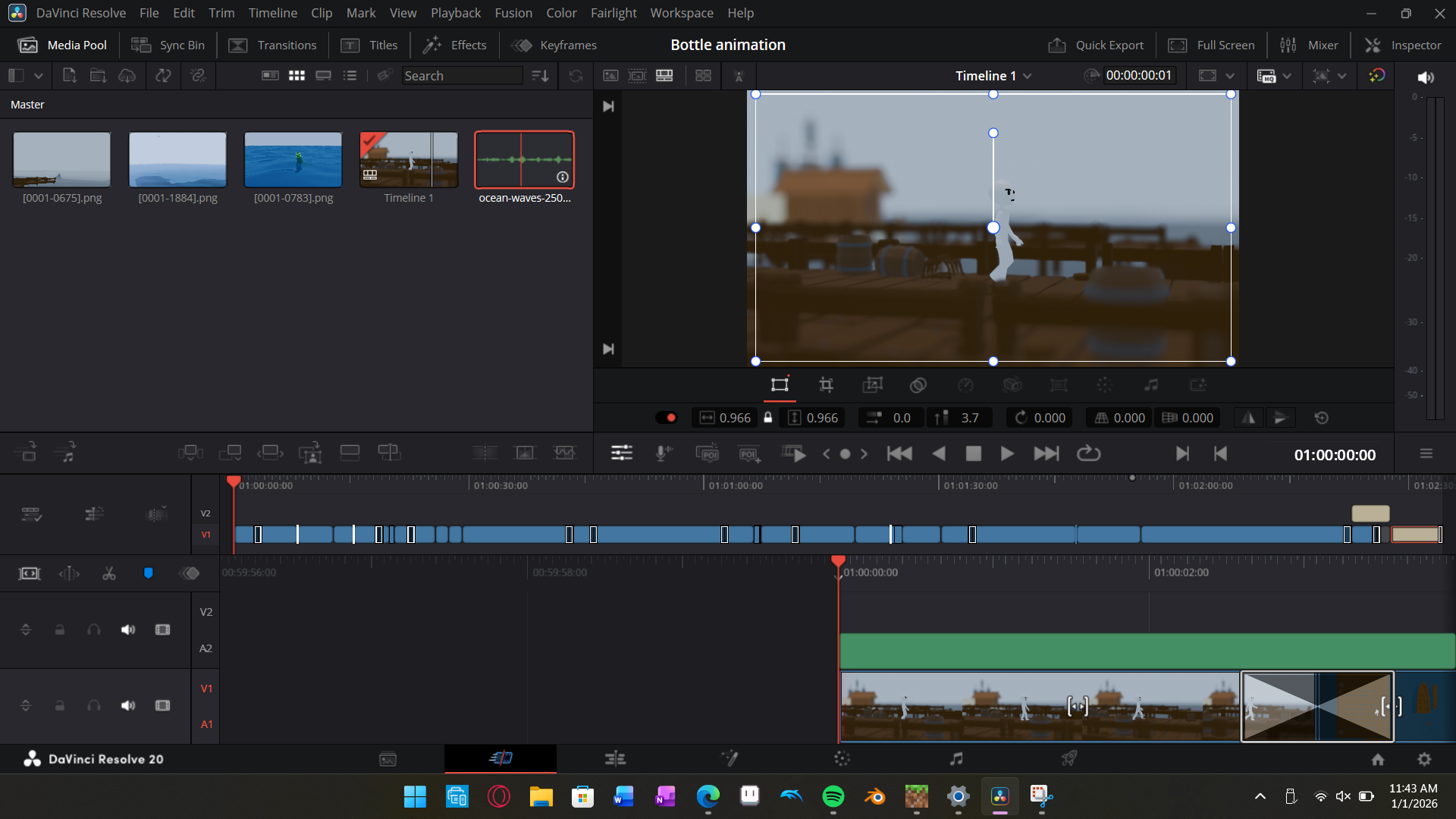1456x819 pixels.
Task: Click the split clip scissors icon
Action: pos(109,573)
